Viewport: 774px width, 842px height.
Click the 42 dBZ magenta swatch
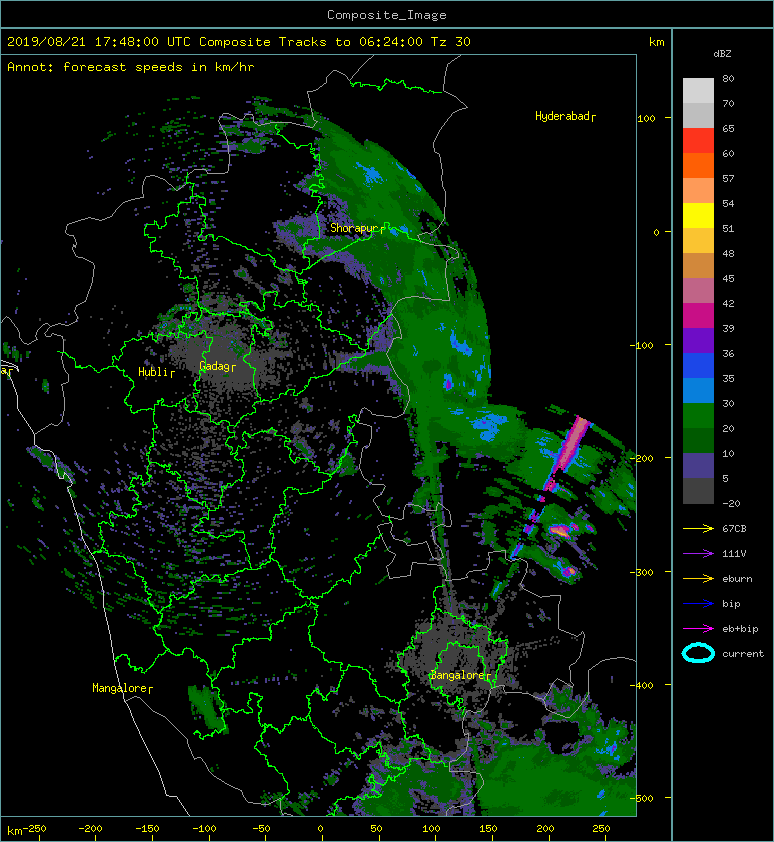(698, 315)
